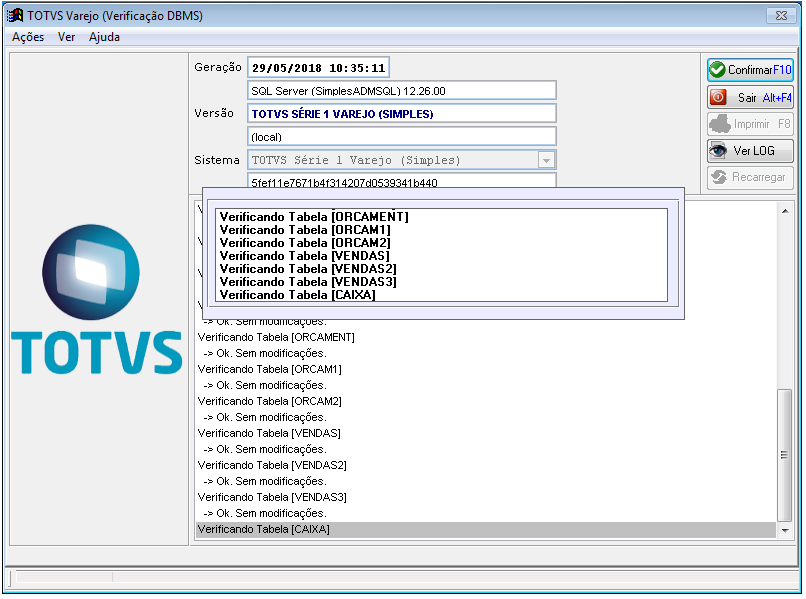Close the TOTVS Varejo window
The image size is (806, 599).
click(x=781, y=15)
